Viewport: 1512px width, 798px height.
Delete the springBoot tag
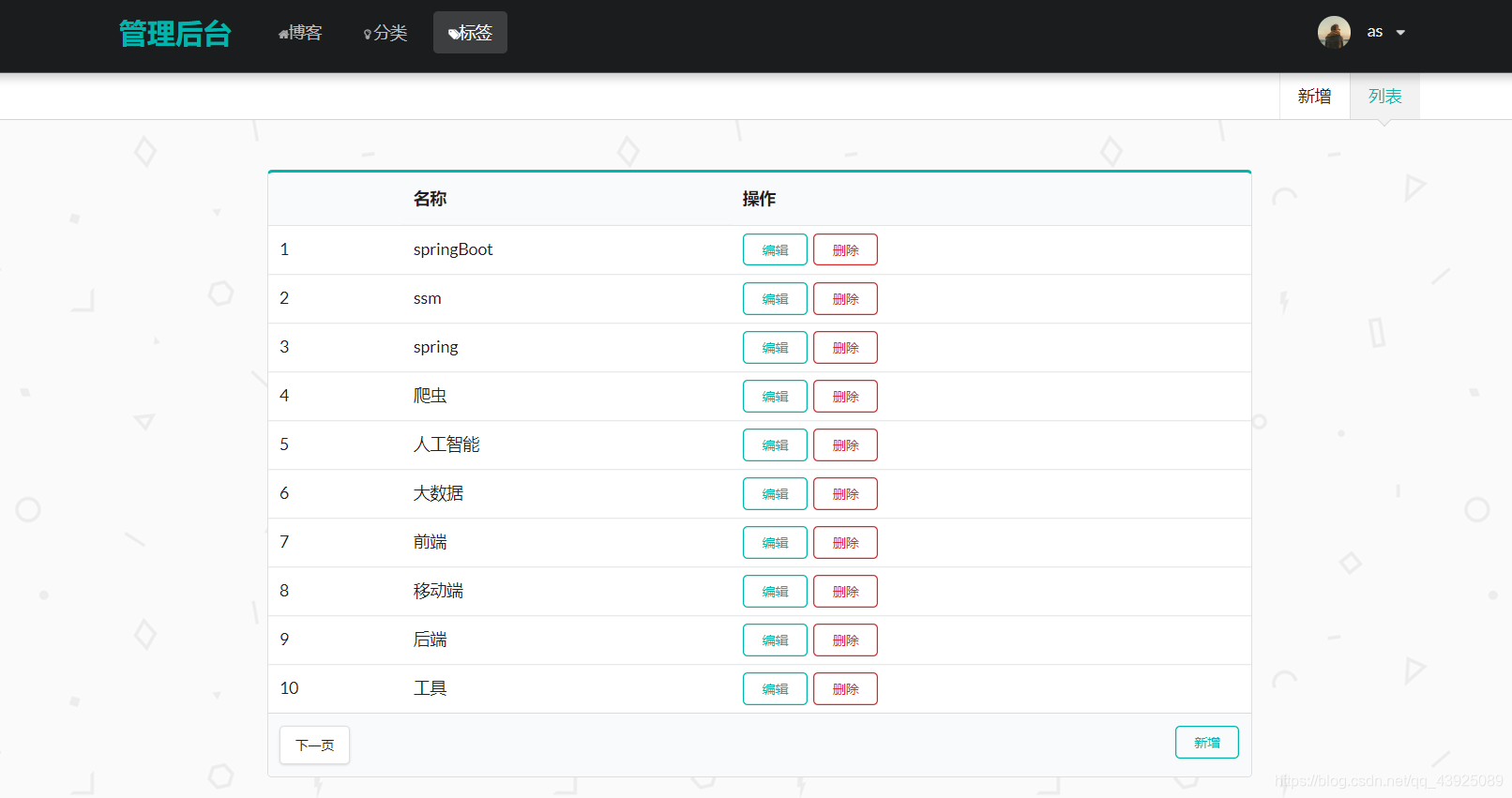(x=845, y=250)
